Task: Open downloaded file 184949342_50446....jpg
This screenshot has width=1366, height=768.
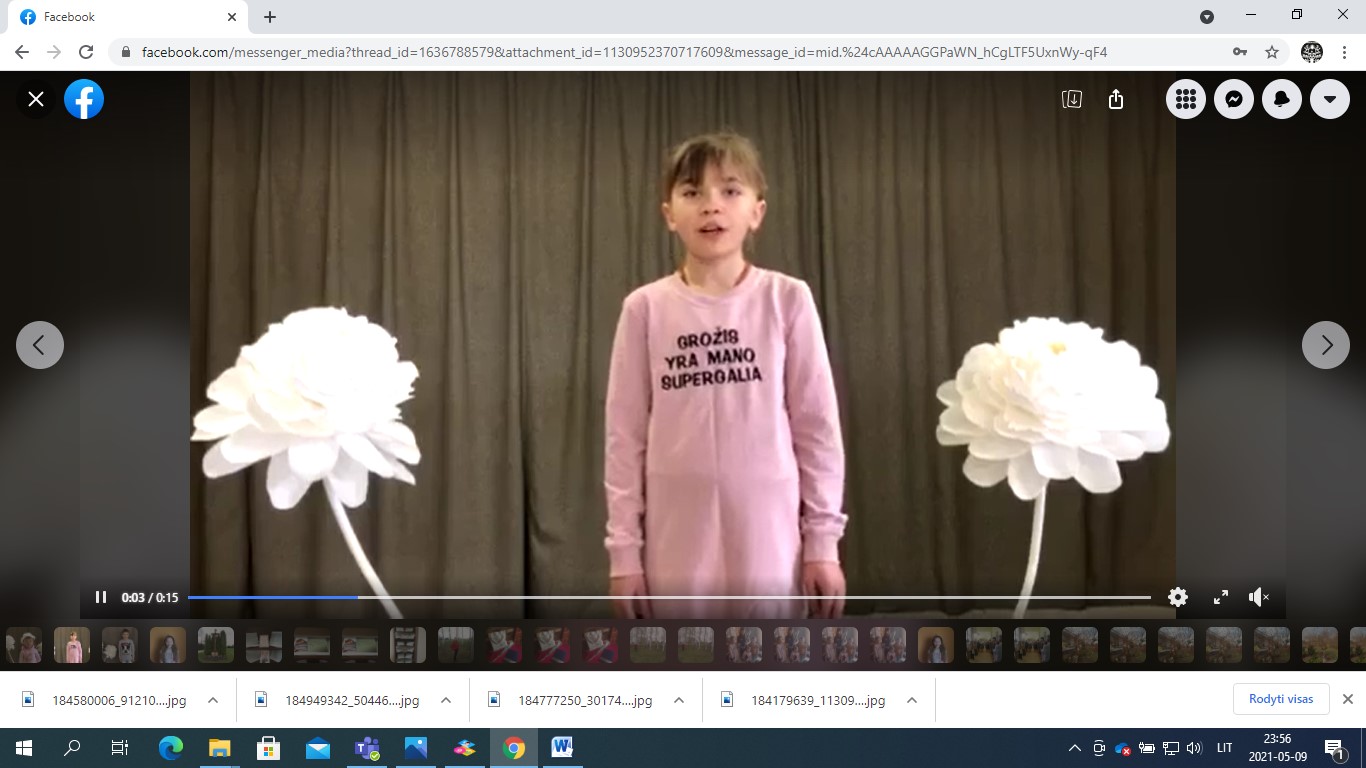Action: point(339,700)
